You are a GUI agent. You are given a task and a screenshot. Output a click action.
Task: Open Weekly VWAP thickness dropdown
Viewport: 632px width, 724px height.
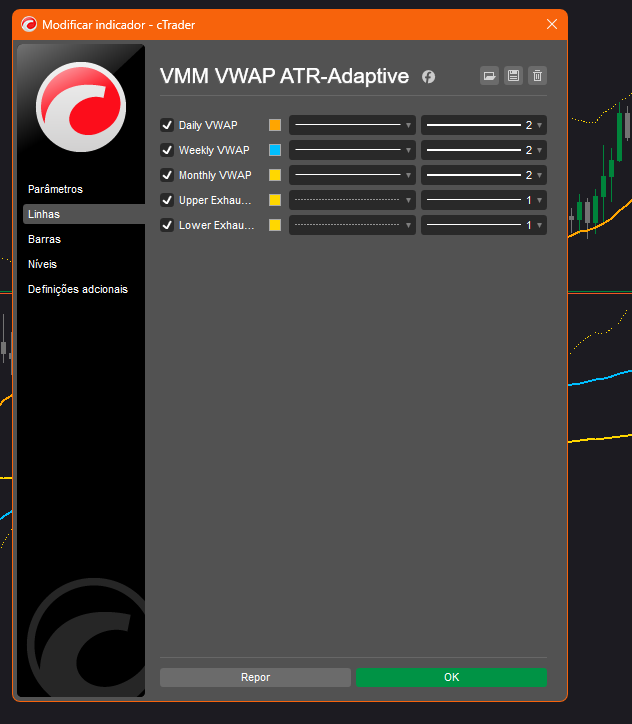(x=484, y=150)
